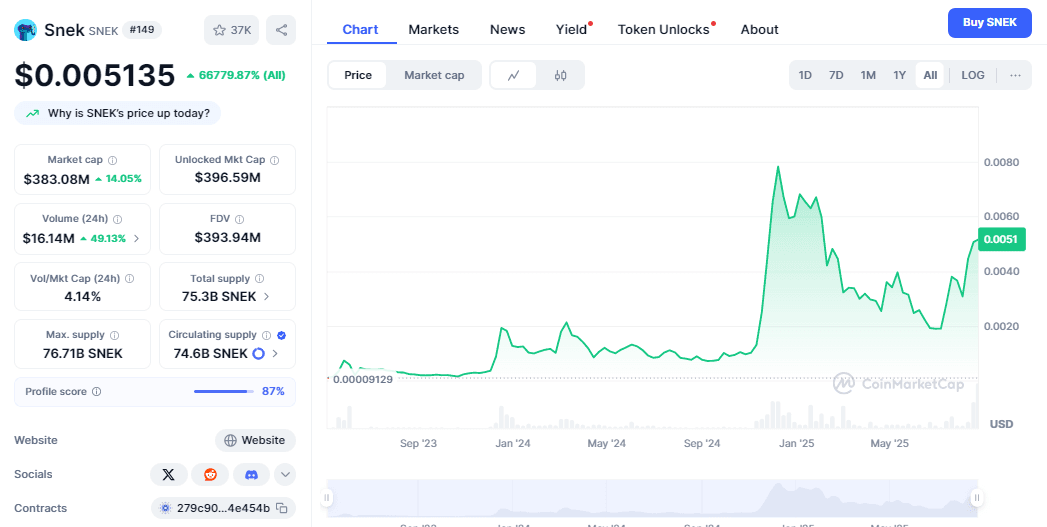Click the 66779.87% (All) change text
The image size is (1047, 527).
pyautogui.click(x=236, y=75)
